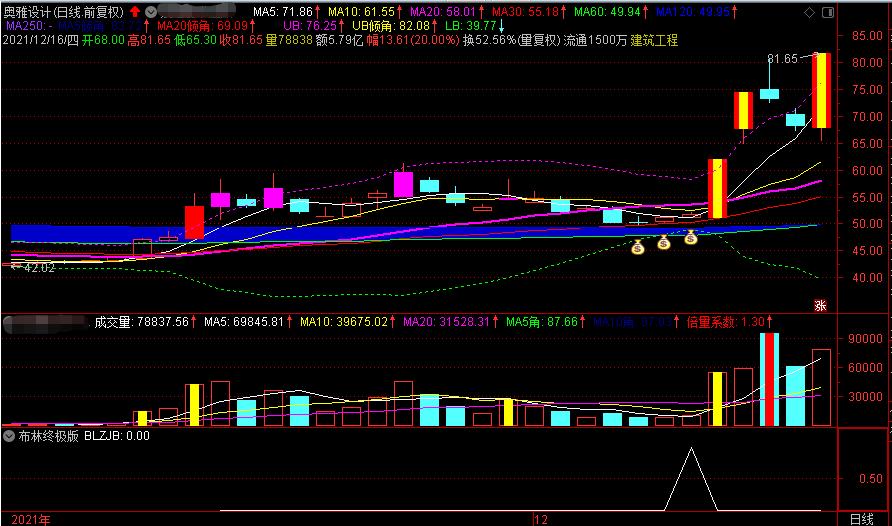The width and height of the screenshot is (892, 526).
Task: Click the UB倾角: 82.08 label
Action: tap(391, 26)
